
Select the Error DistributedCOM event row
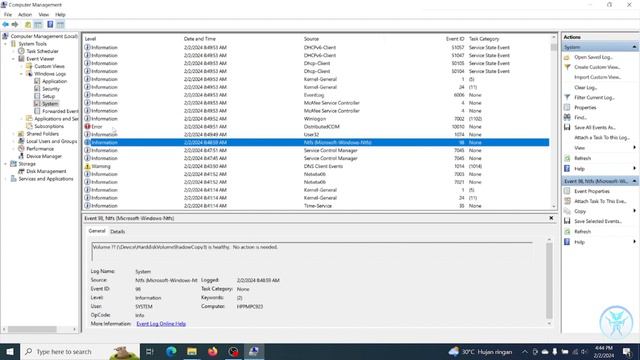(316, 127)
